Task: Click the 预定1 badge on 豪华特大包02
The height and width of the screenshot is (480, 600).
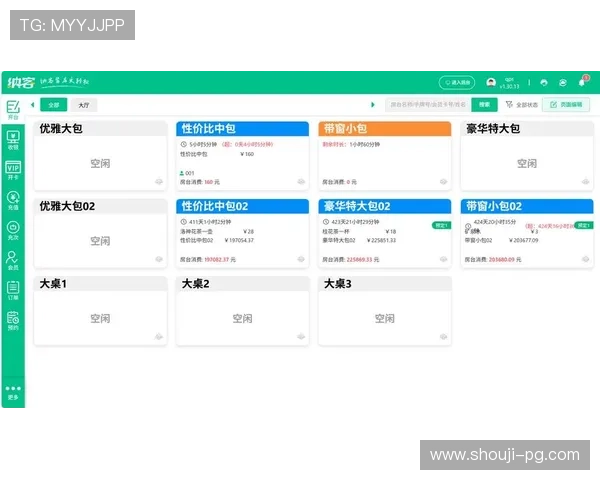Action: click(442, 225)
